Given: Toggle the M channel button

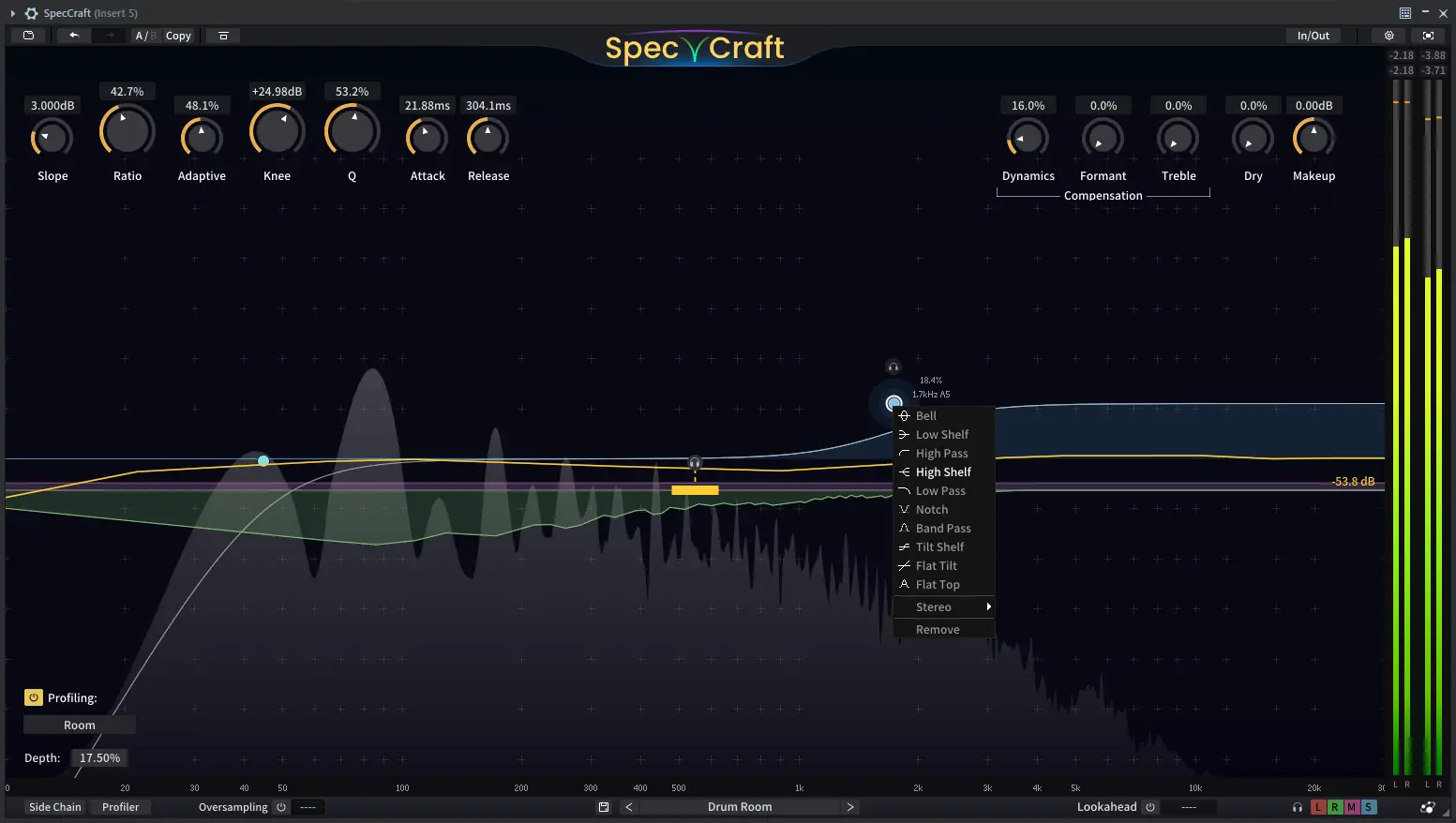Looking at the screenshot, I should [x=1352, y=806].
